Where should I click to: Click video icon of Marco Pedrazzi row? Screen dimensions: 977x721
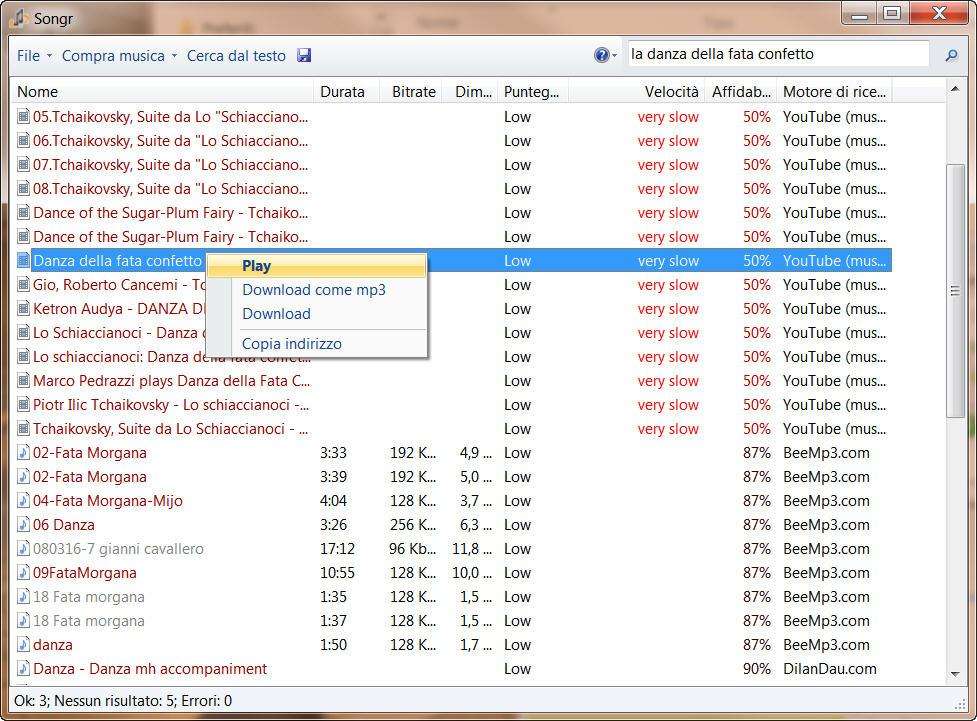pos(23,381)
